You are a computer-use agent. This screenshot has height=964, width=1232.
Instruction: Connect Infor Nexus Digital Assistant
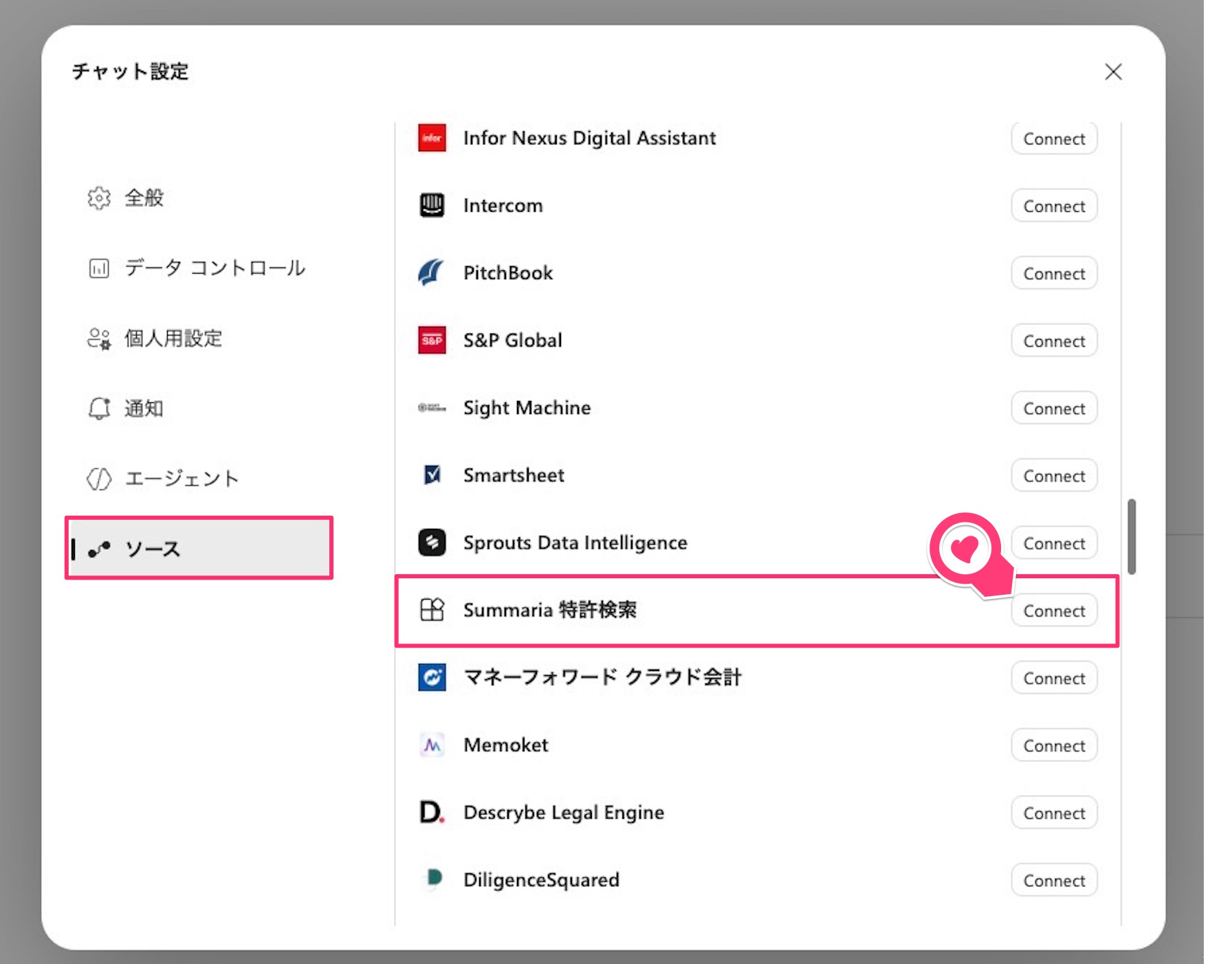(1054, 138)
